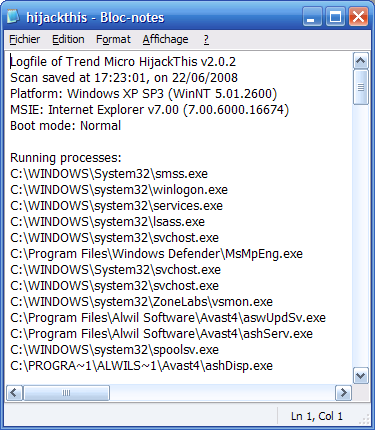Close the hijackthis Bloc-notes window

(358, 16)
